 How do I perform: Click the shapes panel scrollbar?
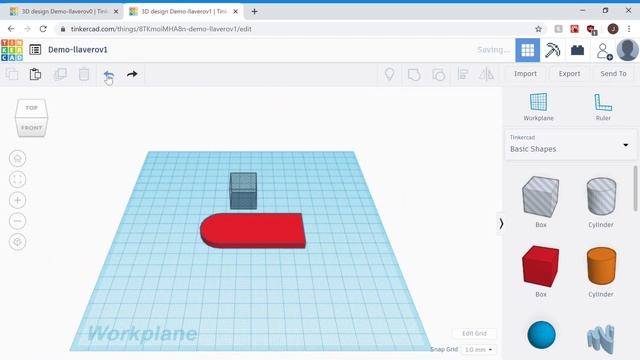pyautogui.click(x=636, y=189)
